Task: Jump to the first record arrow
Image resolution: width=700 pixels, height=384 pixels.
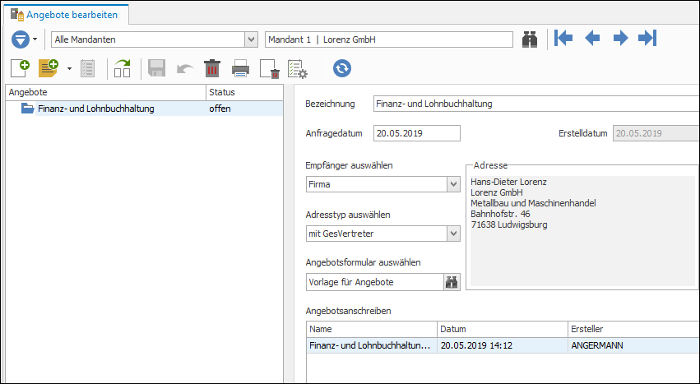Action: coord(563,38)
